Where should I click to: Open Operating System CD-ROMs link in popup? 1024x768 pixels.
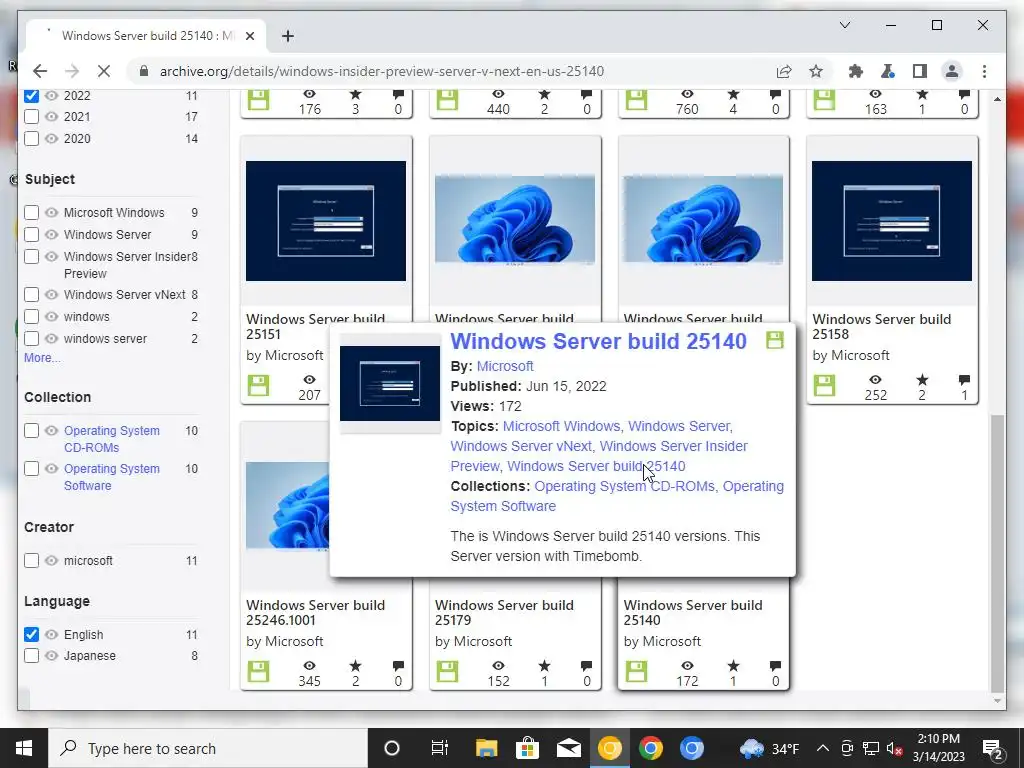(x=624, y=487)
